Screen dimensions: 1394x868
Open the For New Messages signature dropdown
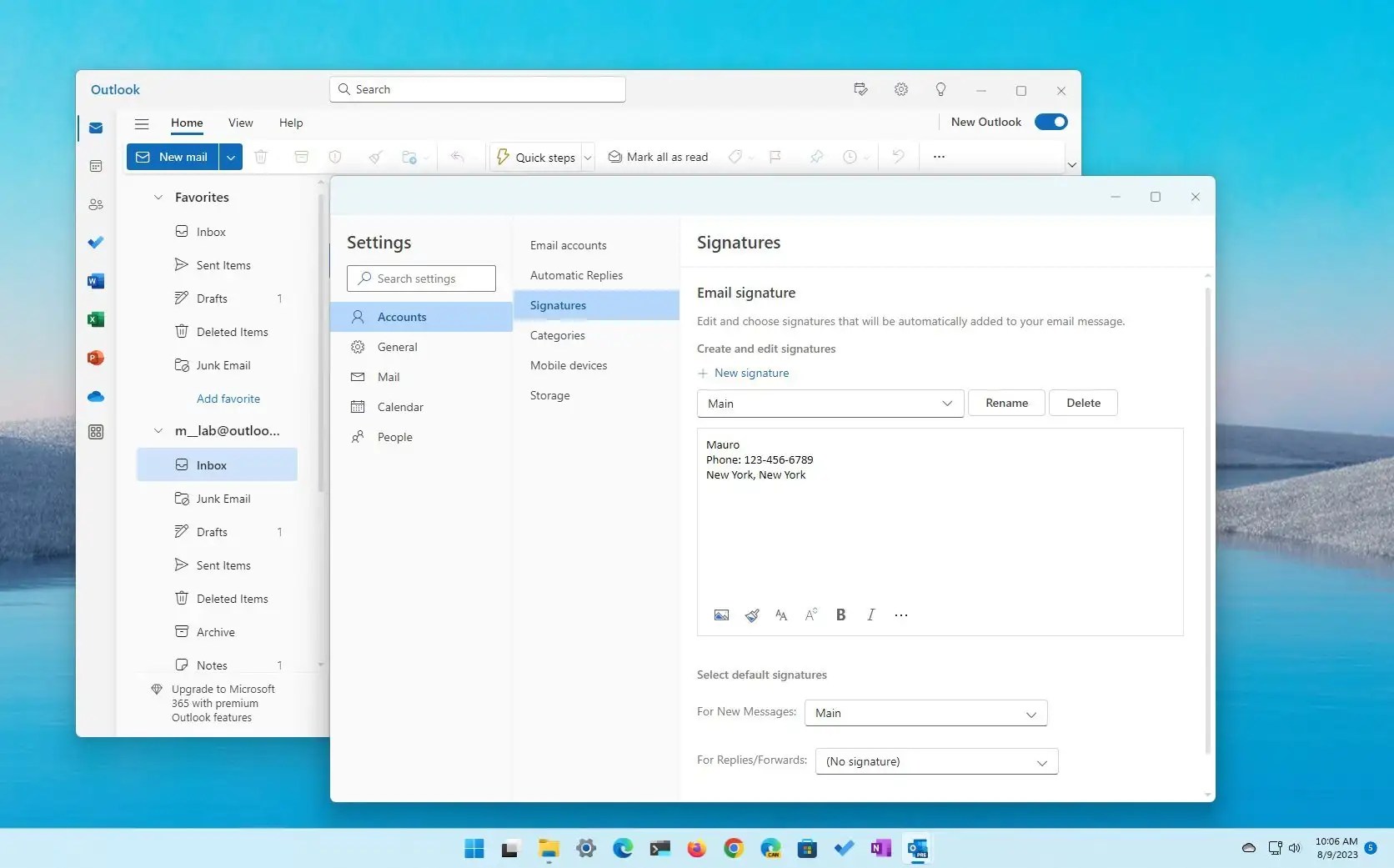click(925, 713)
